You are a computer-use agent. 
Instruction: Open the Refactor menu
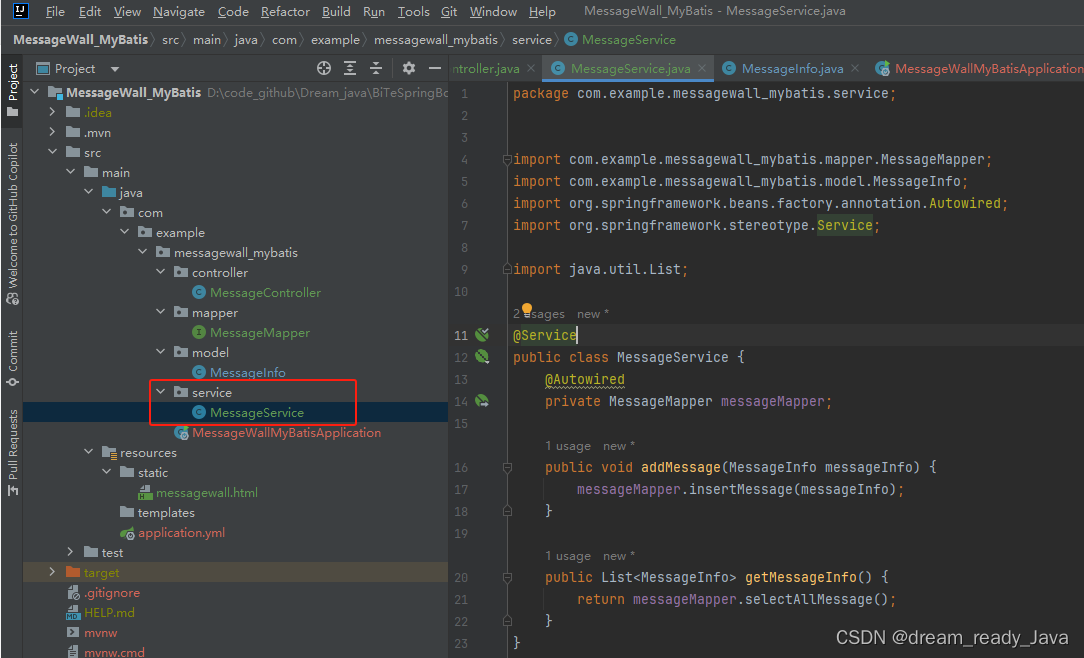coord(286,12)
